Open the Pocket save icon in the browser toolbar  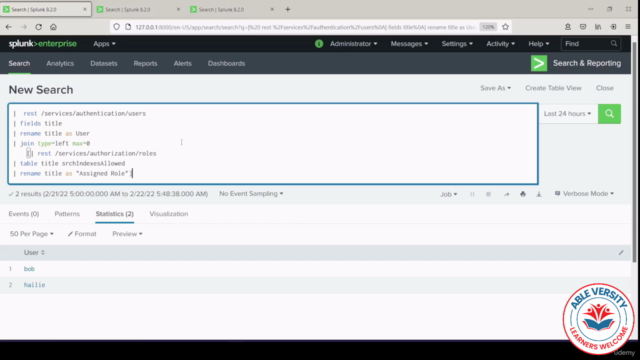coord(583,27)
